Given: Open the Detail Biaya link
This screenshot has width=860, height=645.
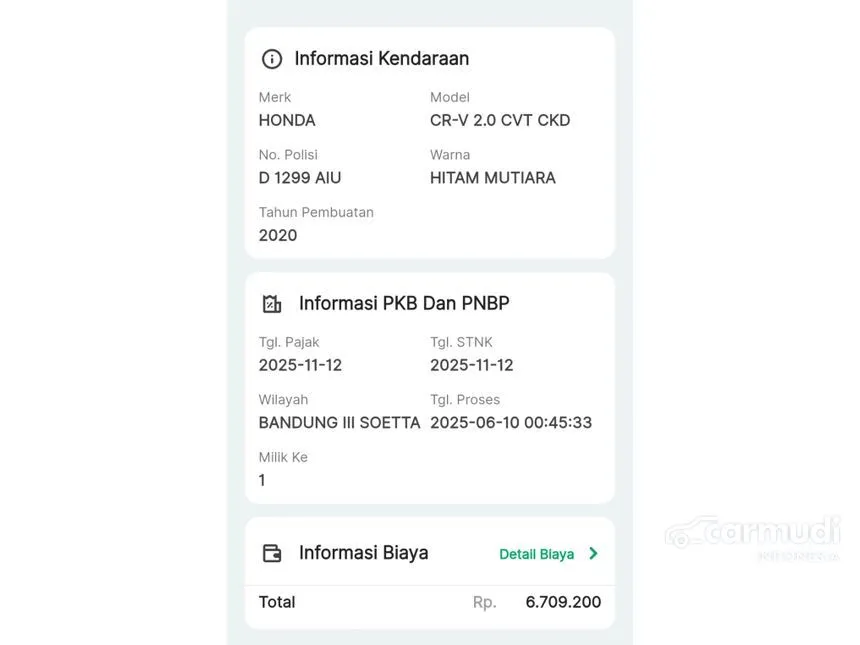Looking at the screenshot, I should tap(536, 554).
